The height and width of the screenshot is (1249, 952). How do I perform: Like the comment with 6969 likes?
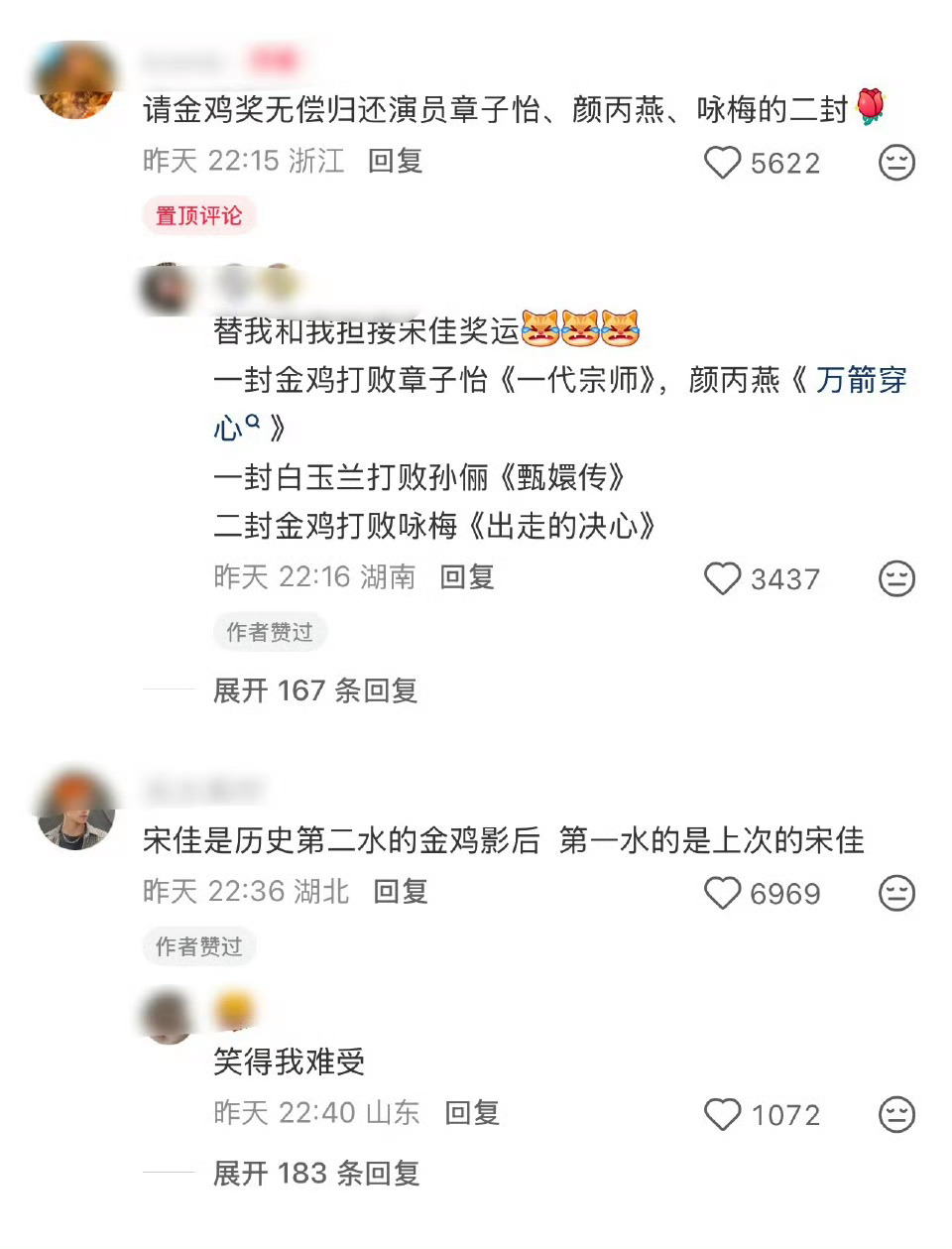[x=722, y=894]
